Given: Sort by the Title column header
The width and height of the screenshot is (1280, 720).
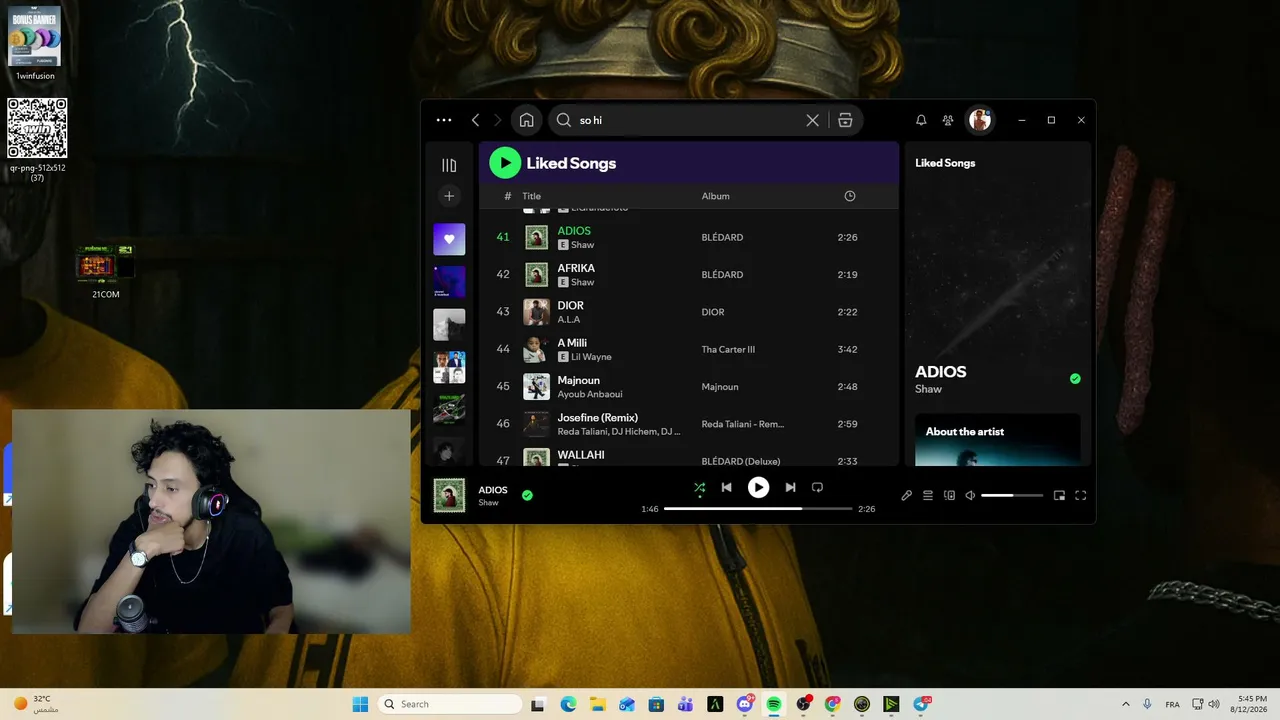Looking at the screenshot, I should [531, 196].
